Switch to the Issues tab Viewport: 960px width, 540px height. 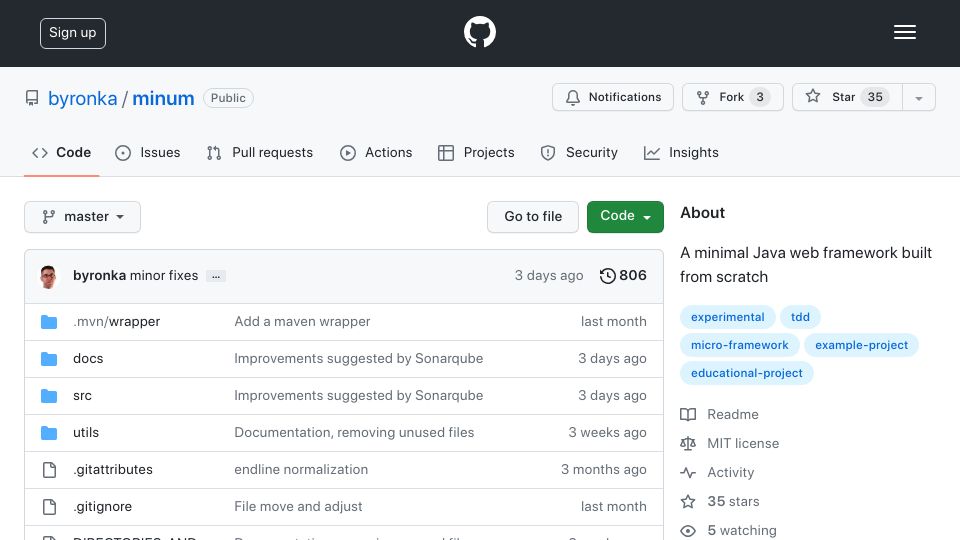148,152
